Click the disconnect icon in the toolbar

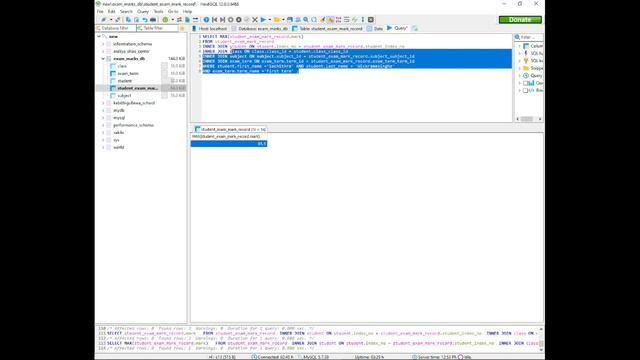pos(118,20)
